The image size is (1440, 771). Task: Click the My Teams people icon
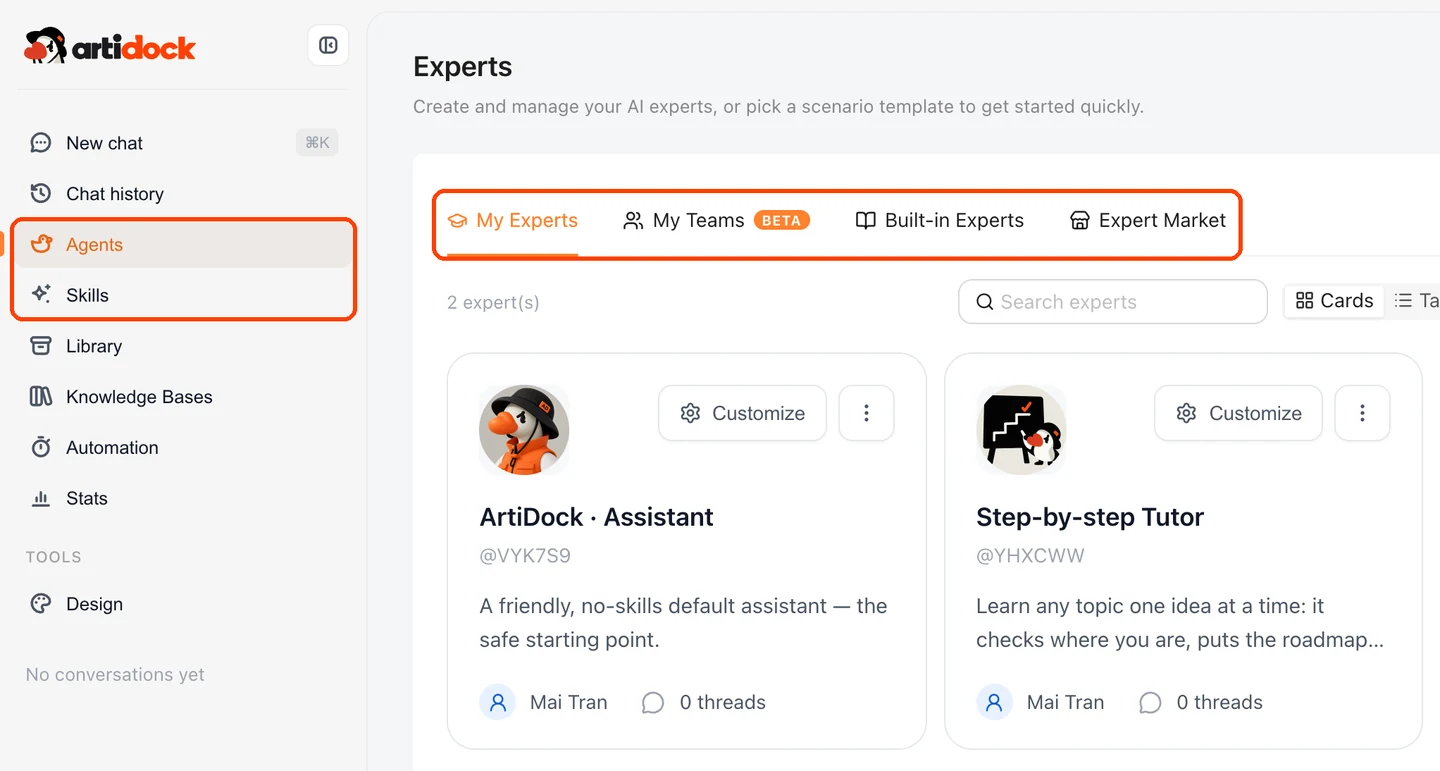pyautogui.click(x=633, y=221)
